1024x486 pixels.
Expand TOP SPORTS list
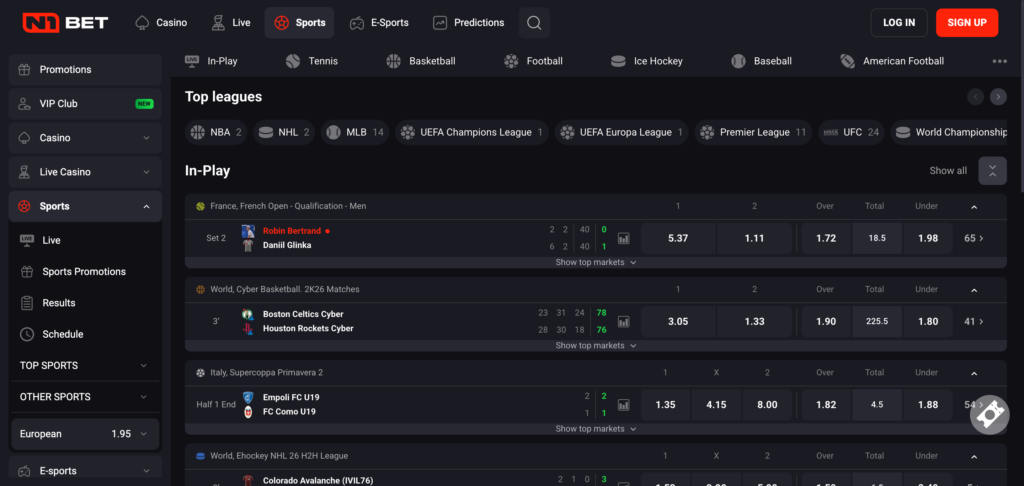144,366
